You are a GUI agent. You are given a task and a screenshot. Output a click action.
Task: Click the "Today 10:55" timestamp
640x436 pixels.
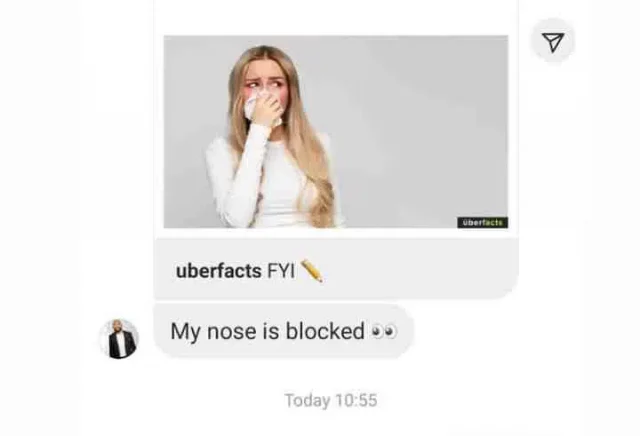pos(331,400)
